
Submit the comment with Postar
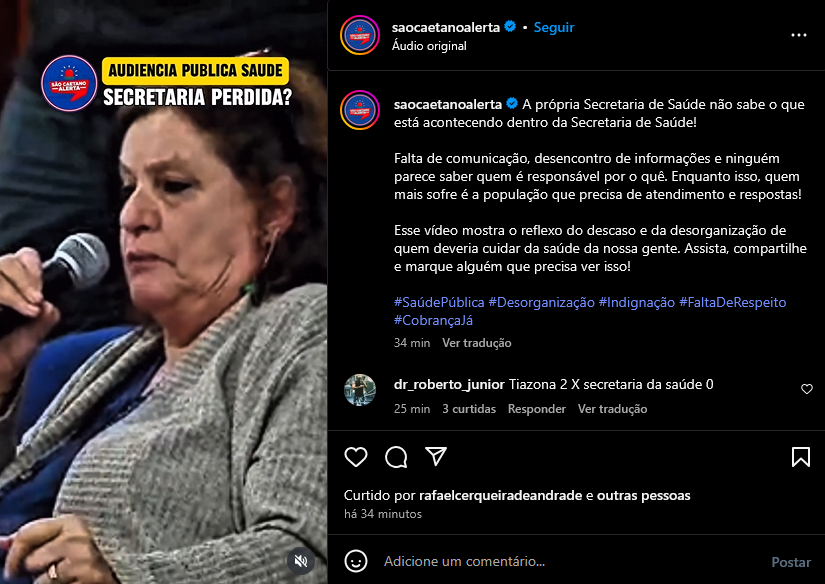click(791, 562)
